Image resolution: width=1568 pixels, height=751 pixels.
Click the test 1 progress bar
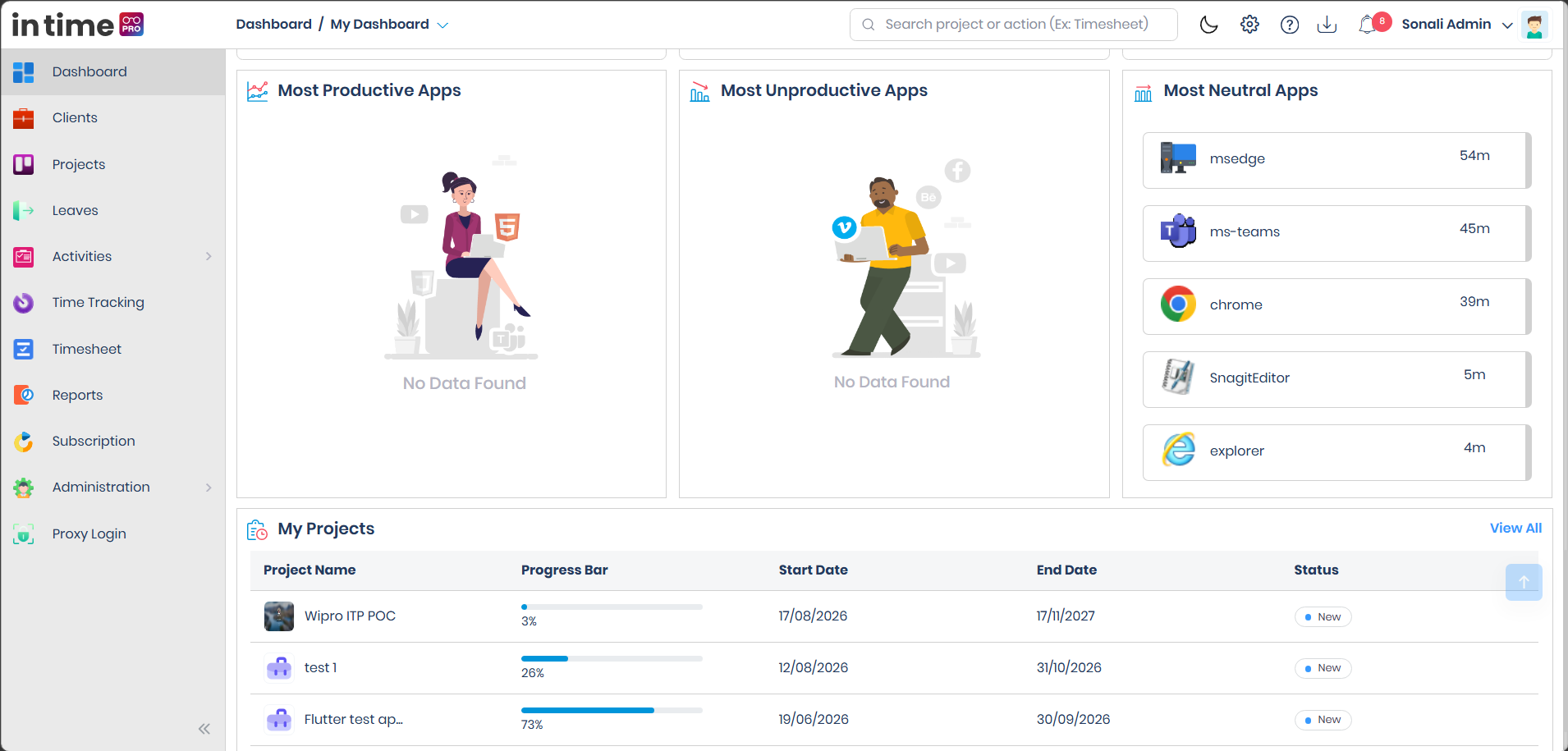point(612,659)
